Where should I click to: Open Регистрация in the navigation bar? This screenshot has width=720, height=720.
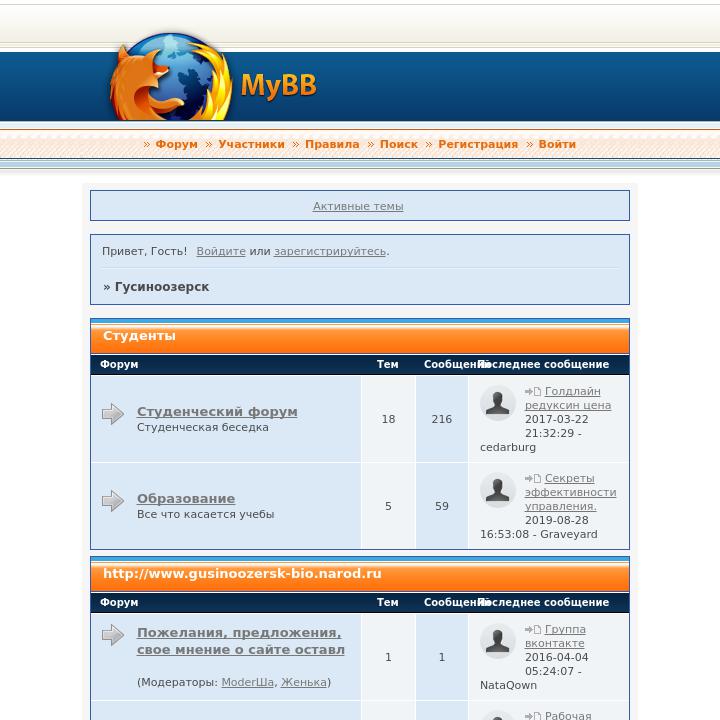point(478,144)
